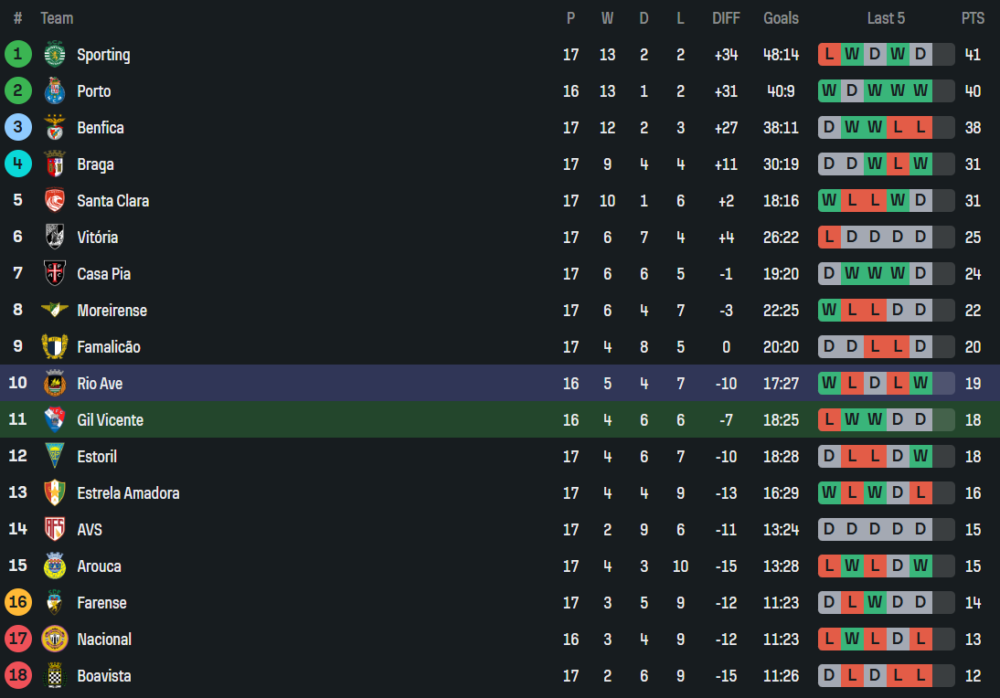Open the Estrela Amadora team link
Image resolution: width=1000 pixels, height=698 pixels.
pos(128,493)
